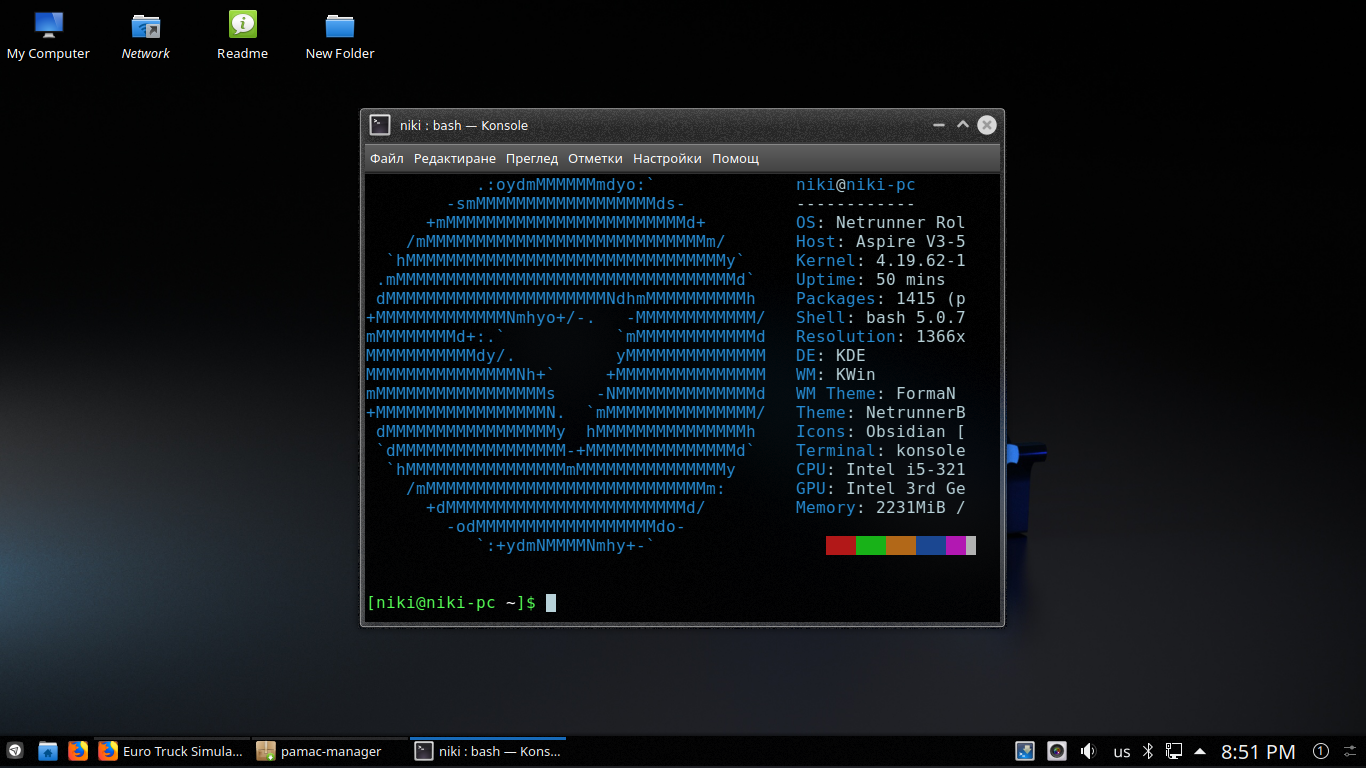The image size is (1366, 768).
Task: Open the Файл menu in Konsole
Action: [387, 158]
